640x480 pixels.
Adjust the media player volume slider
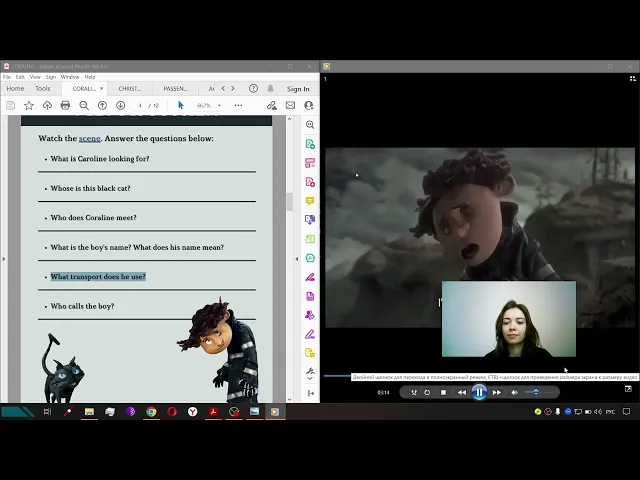[x=538, y=392]
